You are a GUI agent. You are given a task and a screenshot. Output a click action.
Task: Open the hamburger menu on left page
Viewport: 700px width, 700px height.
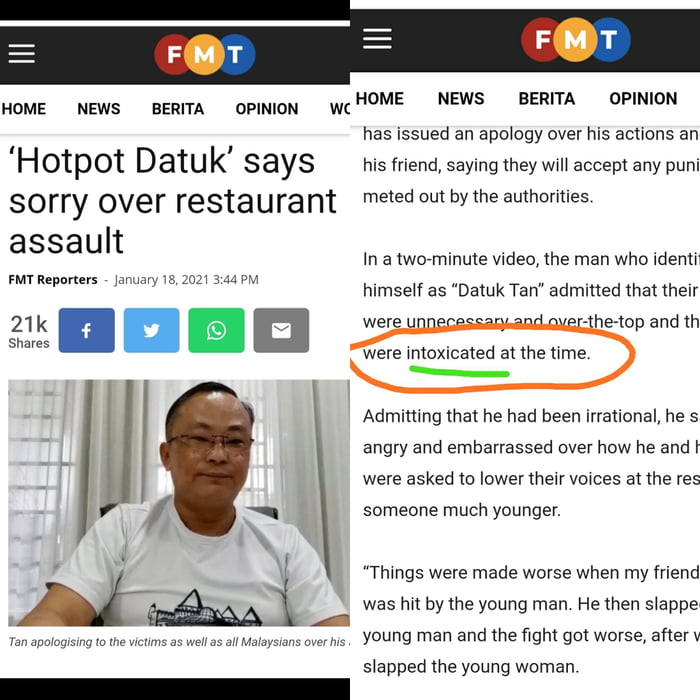21,54
